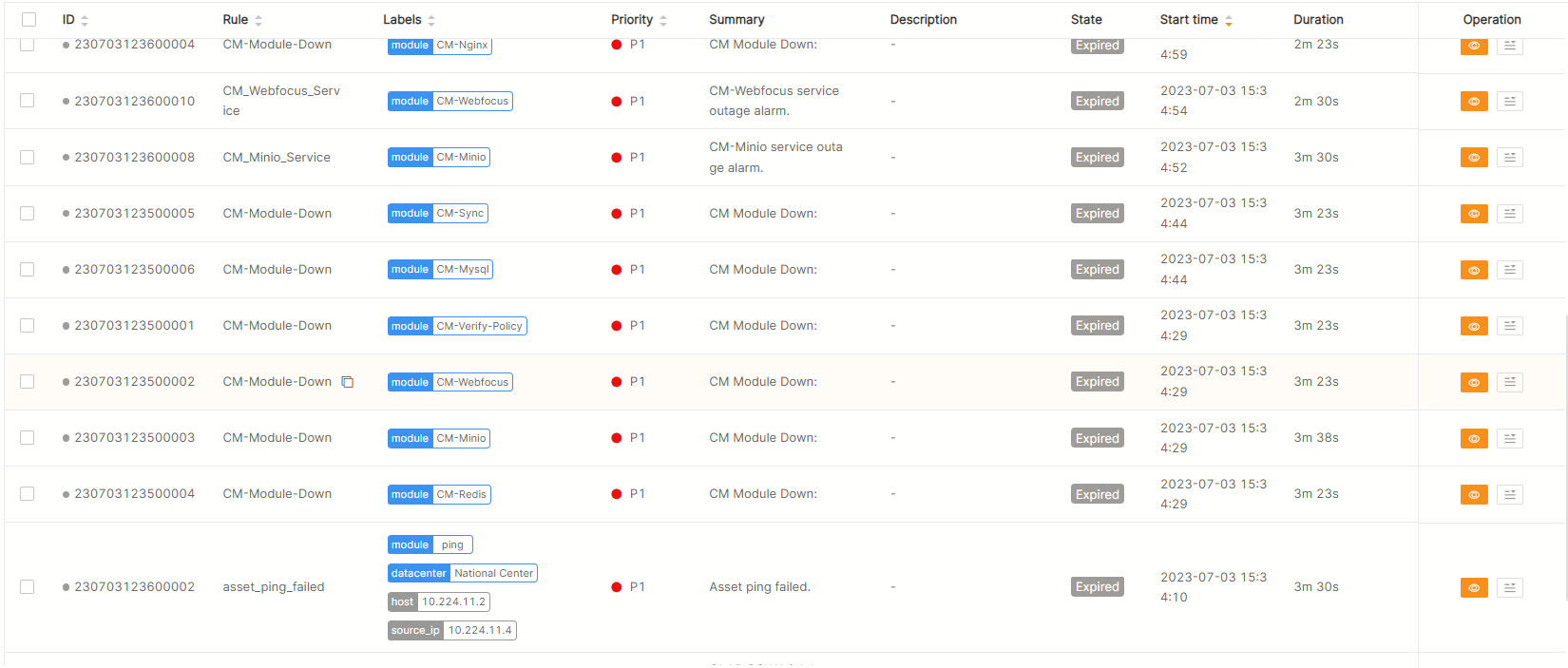Image resolution: width=1568 pixels, height=668 pixels.
Task: Click the CM-Webfocus label tag of alert 230703123600010
Action: (x=472, y=102)
